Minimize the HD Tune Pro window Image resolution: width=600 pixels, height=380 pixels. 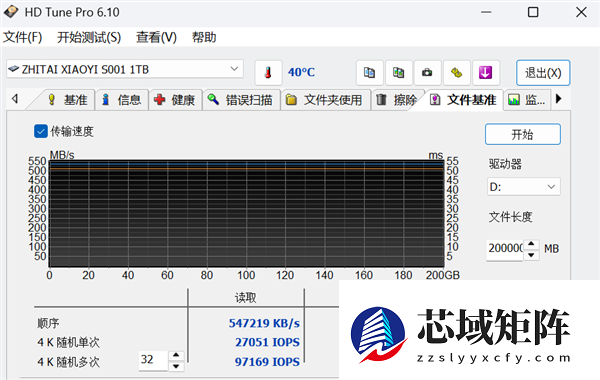[x=486, y=12]
